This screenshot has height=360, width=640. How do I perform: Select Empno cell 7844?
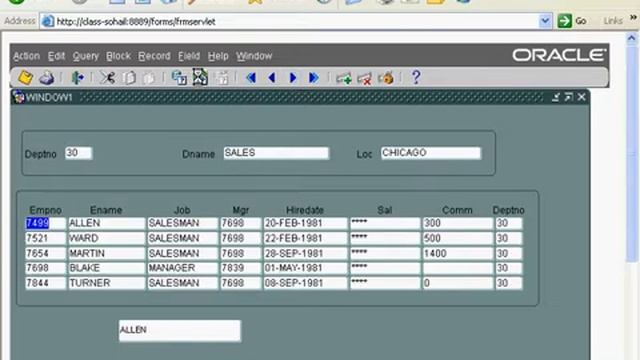click(45, 283)
